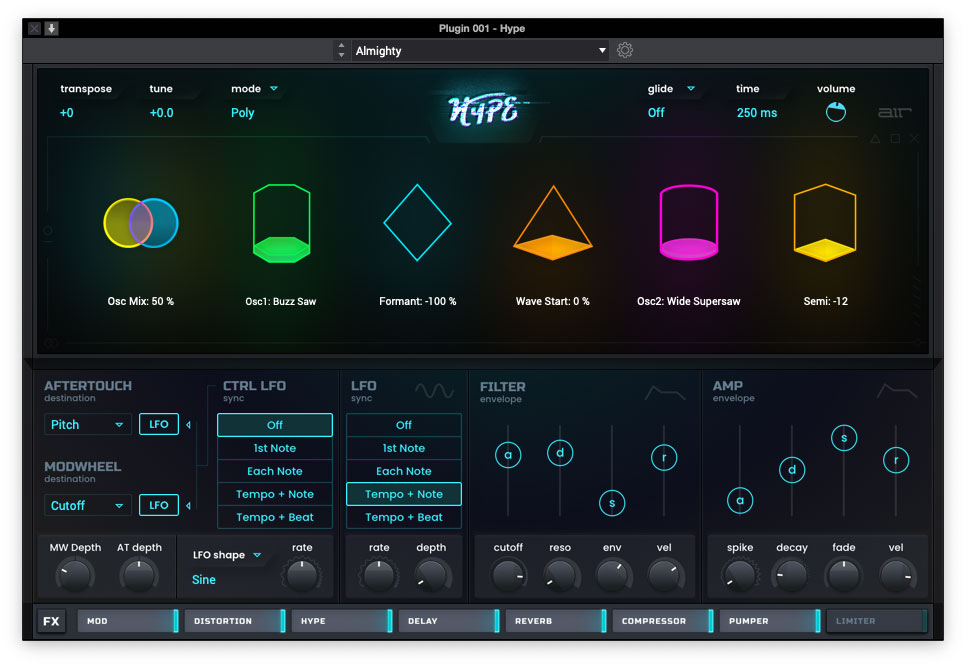Click the orange Wave Start pyramid icon
The height and width of the screenshot is (667, 966).
pos(552,224)
